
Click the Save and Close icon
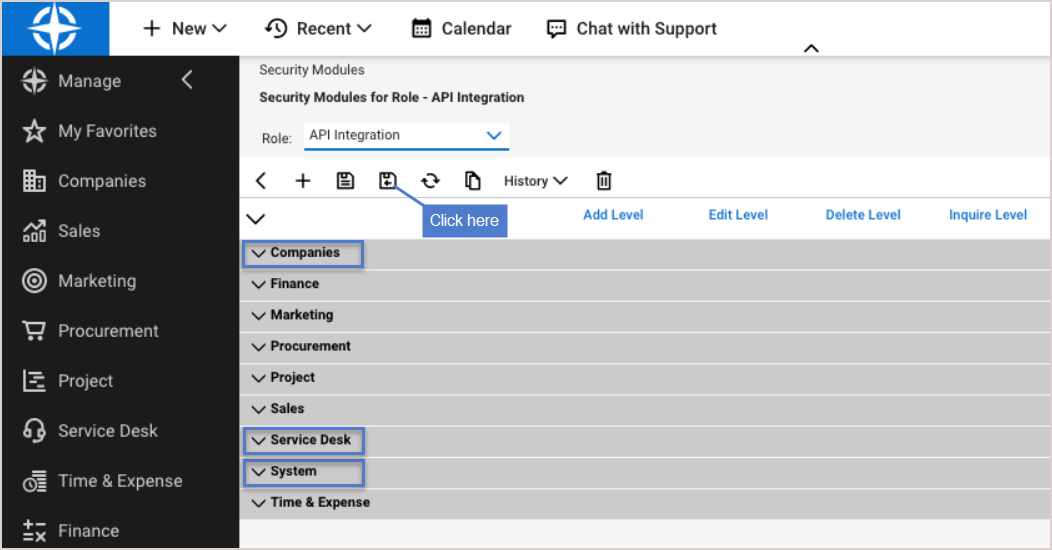(x=387, y=180)
